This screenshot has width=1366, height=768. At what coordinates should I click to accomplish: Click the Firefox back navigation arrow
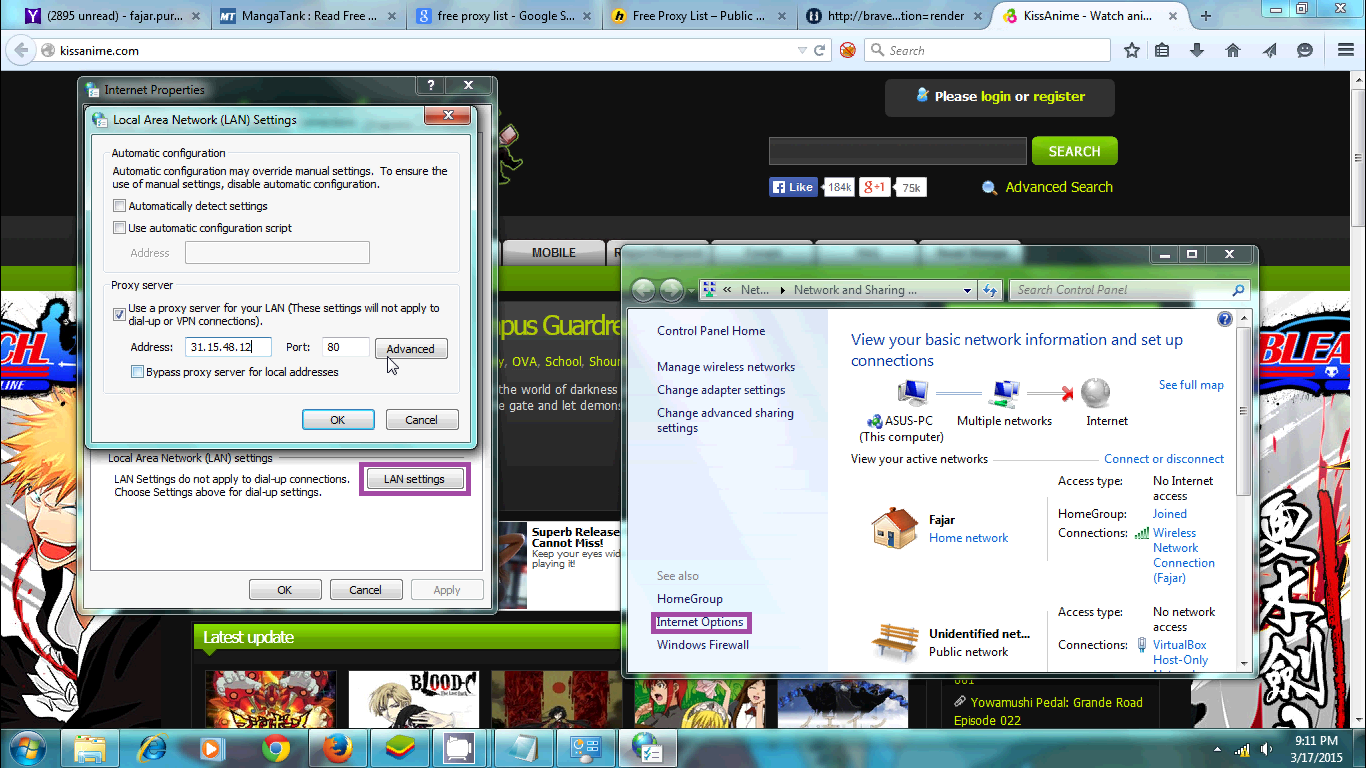[x=21, y=50]
